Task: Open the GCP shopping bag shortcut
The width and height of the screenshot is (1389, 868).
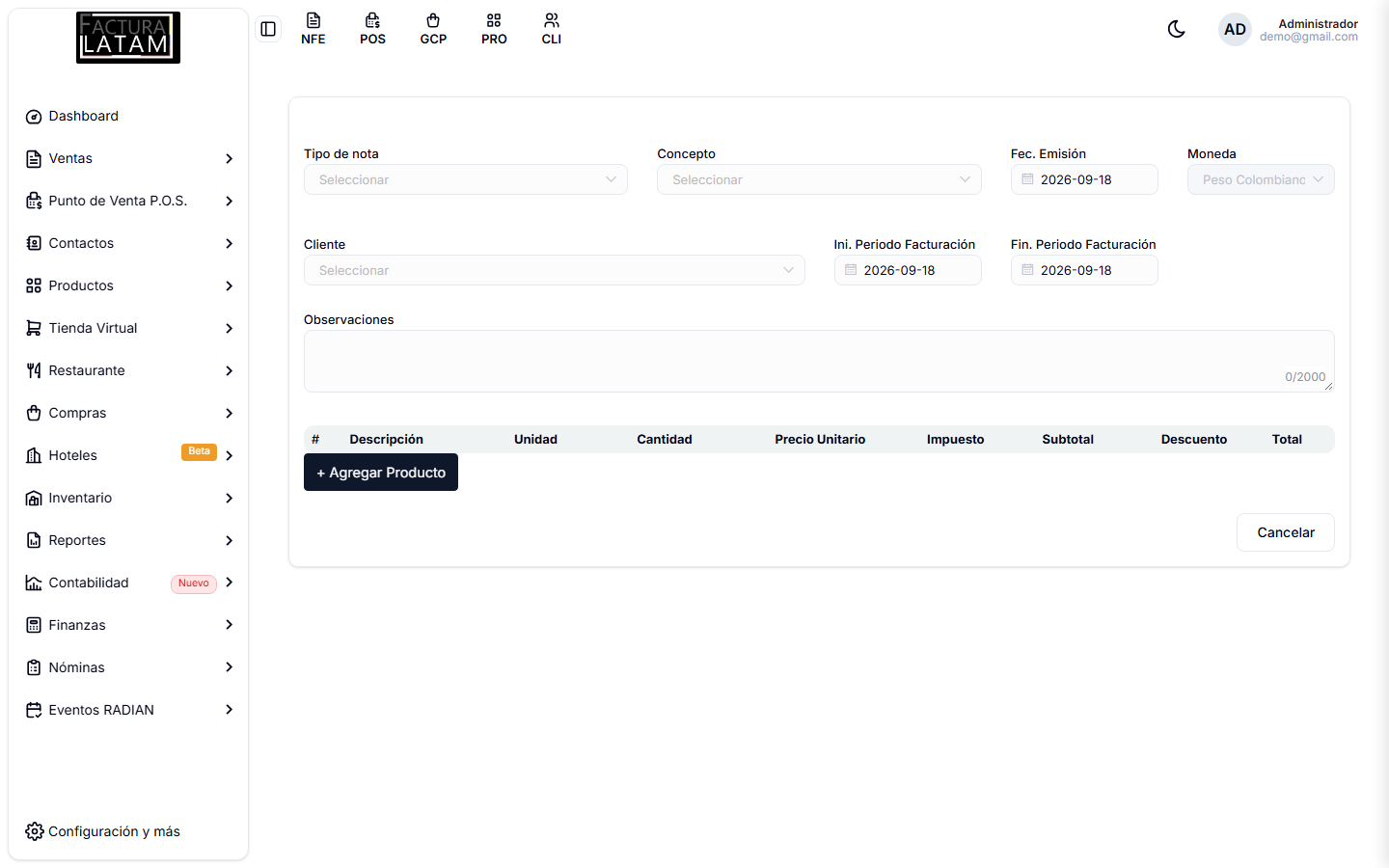Action: pyautogui.click(x=433, y=29)
